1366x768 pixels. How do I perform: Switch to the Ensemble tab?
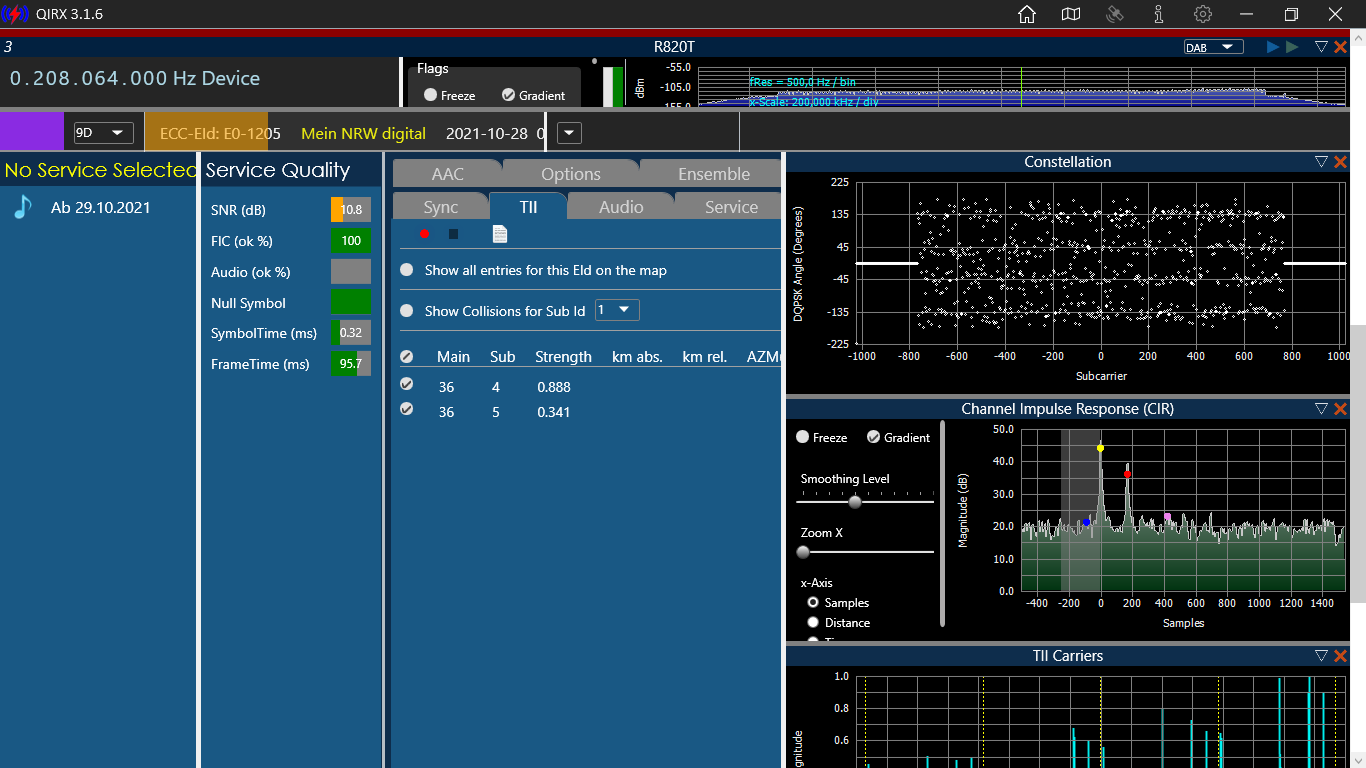coord(713,174)
